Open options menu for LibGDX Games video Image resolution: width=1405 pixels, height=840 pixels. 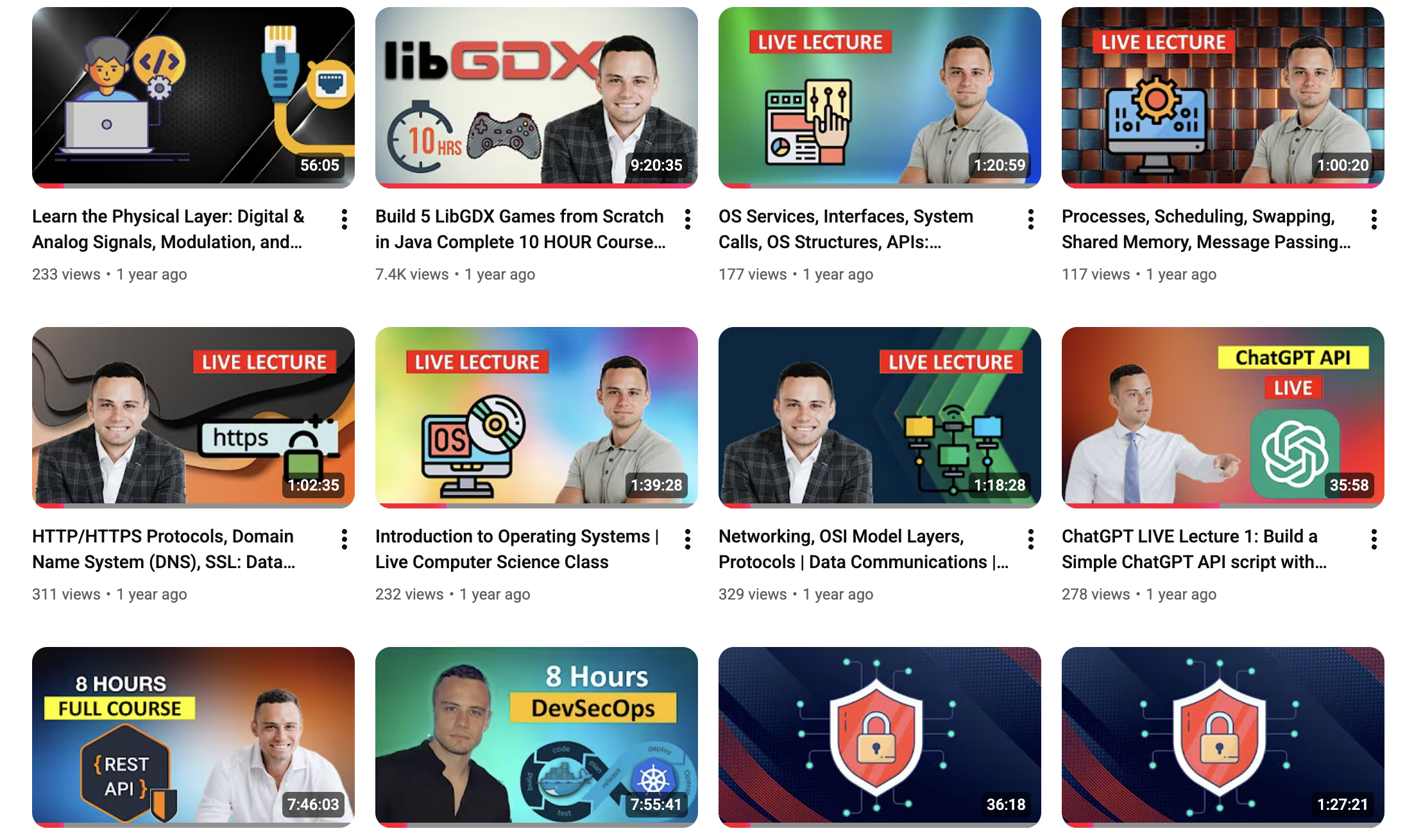[688, 219]
